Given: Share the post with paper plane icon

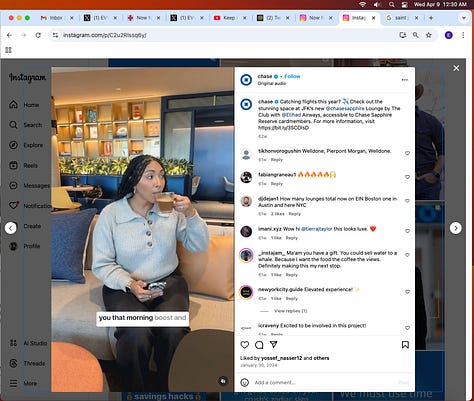Looking at the screenshot, I should 273,344.
